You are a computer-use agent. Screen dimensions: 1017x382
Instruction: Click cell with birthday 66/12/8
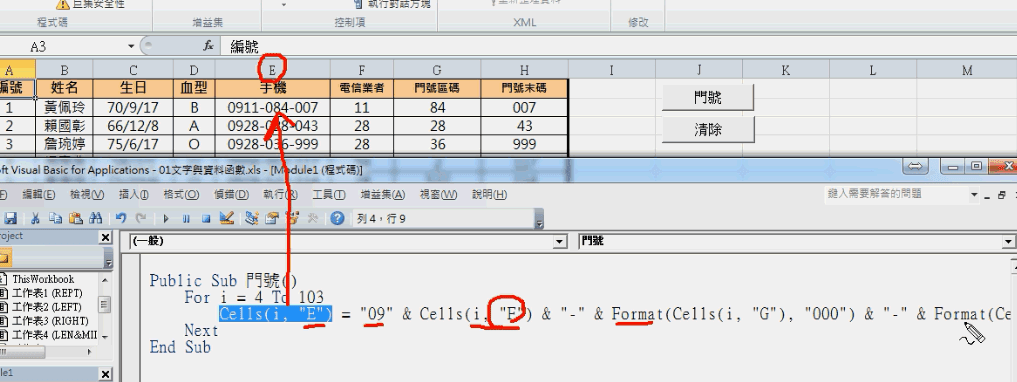133,125
